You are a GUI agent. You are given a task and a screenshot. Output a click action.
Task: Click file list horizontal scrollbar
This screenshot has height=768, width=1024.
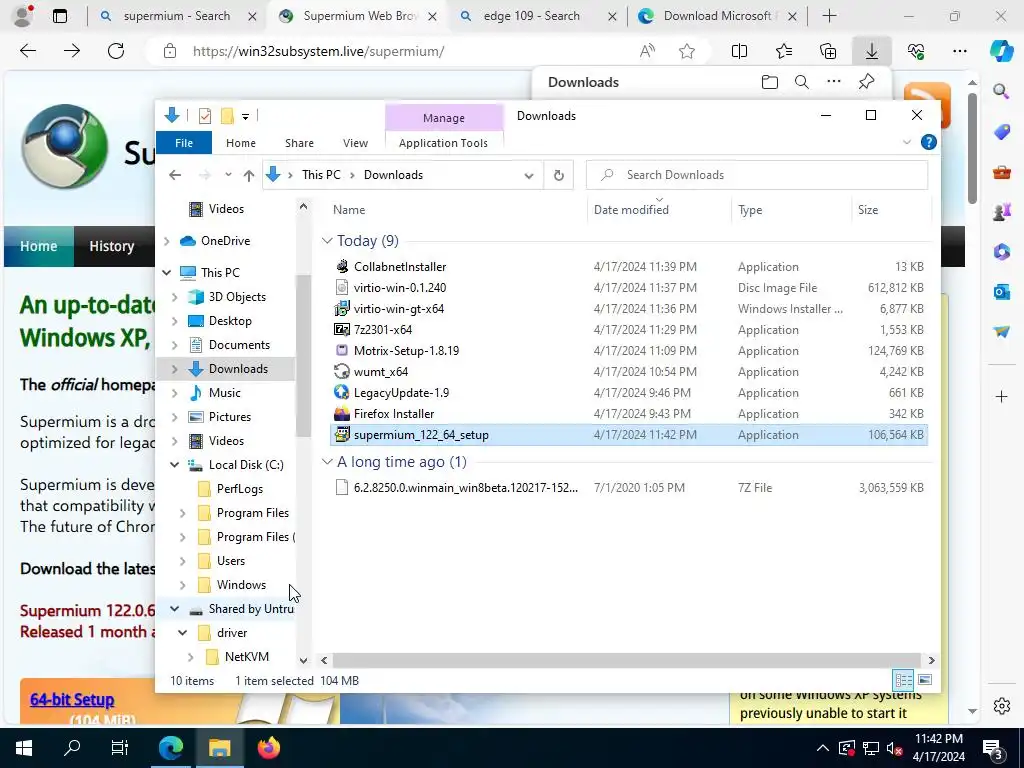point(626,660)
